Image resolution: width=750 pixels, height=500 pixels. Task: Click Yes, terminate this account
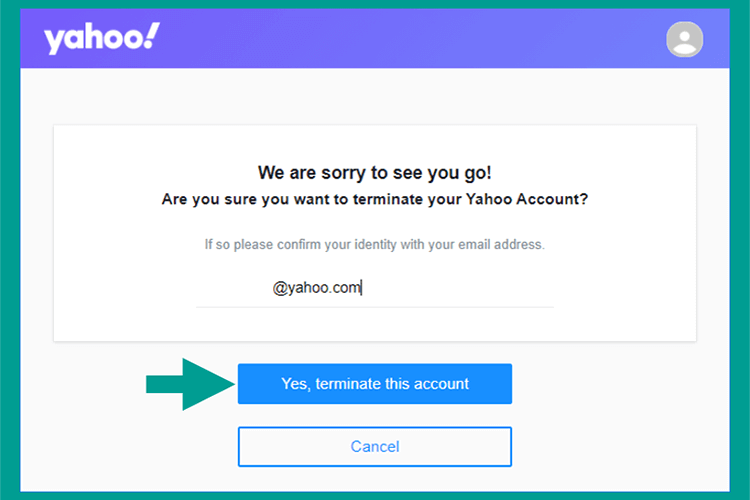pyautogui.click(x=375, y=384)
